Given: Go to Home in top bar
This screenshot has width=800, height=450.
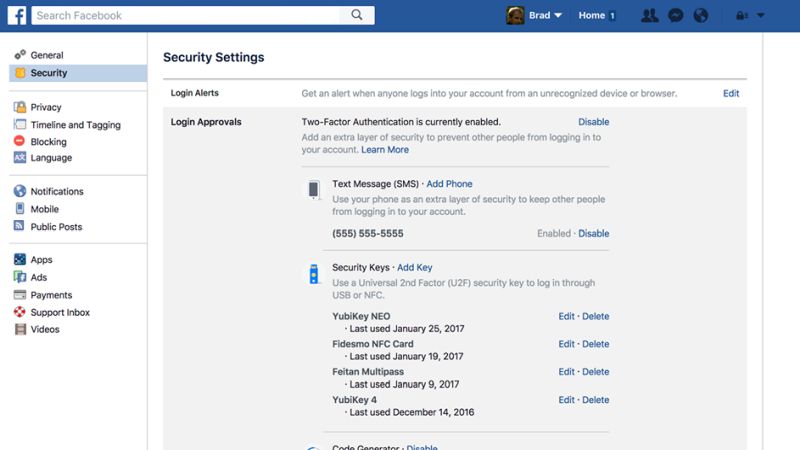Looking at the screenshot, I should tap(591, 15).
